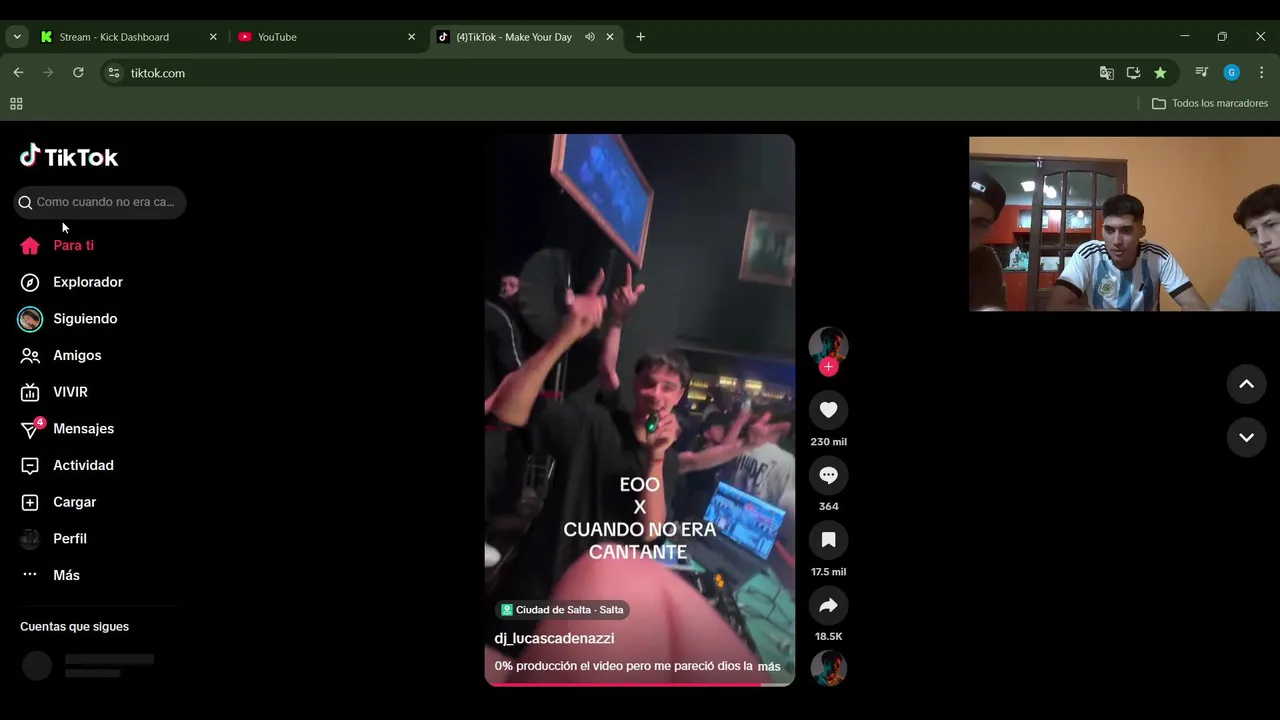Click the Amigos people icon
The image size is (1280, 720).
tap(30, 356)
